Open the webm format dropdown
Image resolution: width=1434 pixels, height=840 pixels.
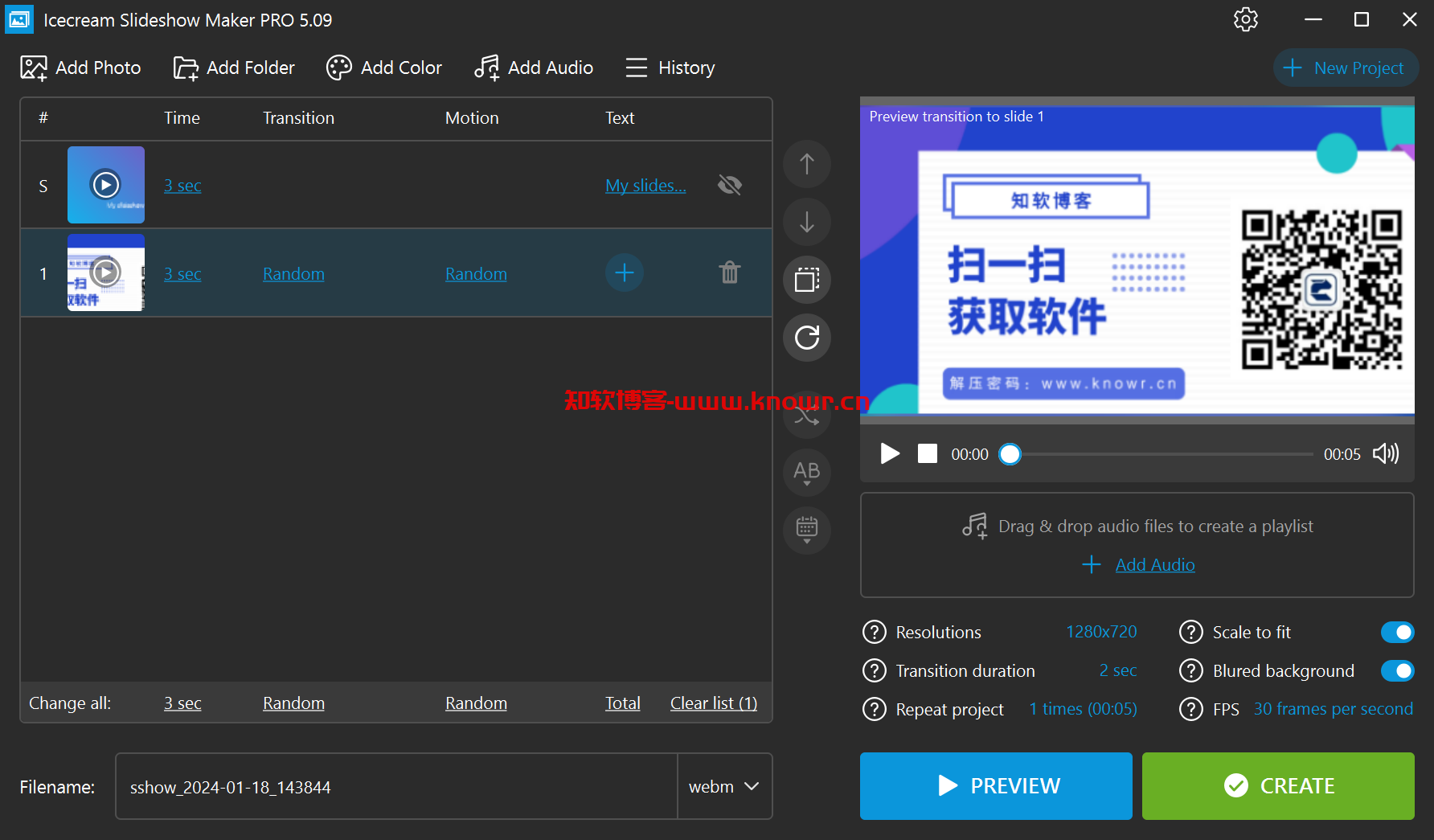click(x=724, y=786)
